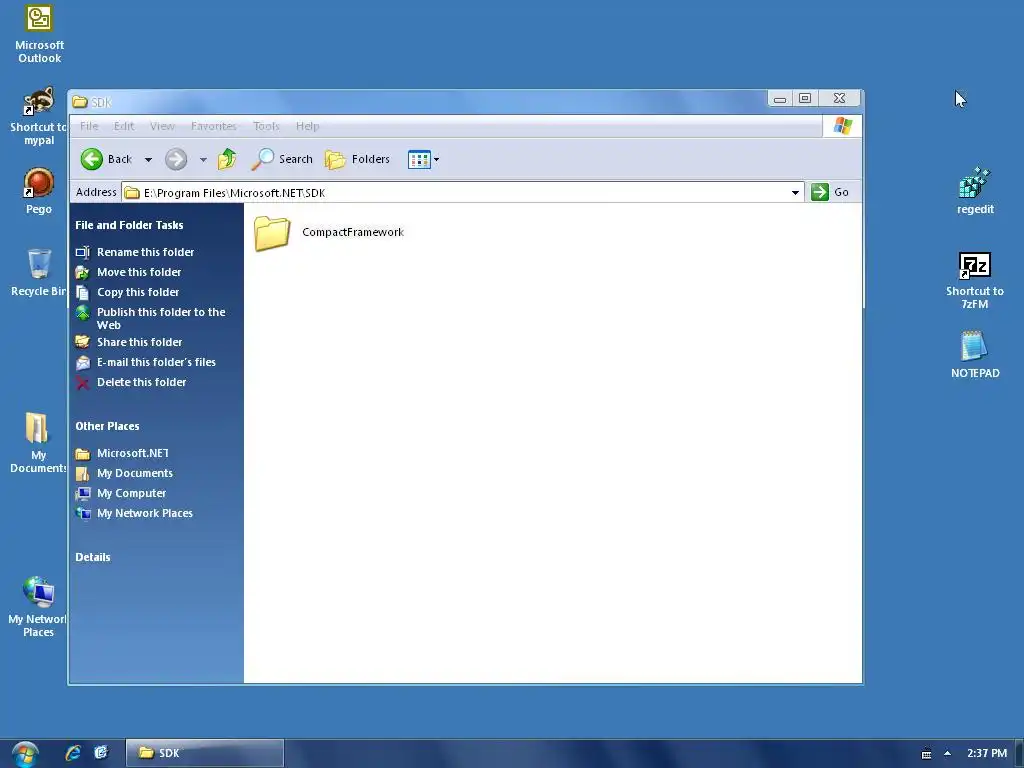Open the File menu
Screen dimensions: 1024x768
click(x=89, y=126)
